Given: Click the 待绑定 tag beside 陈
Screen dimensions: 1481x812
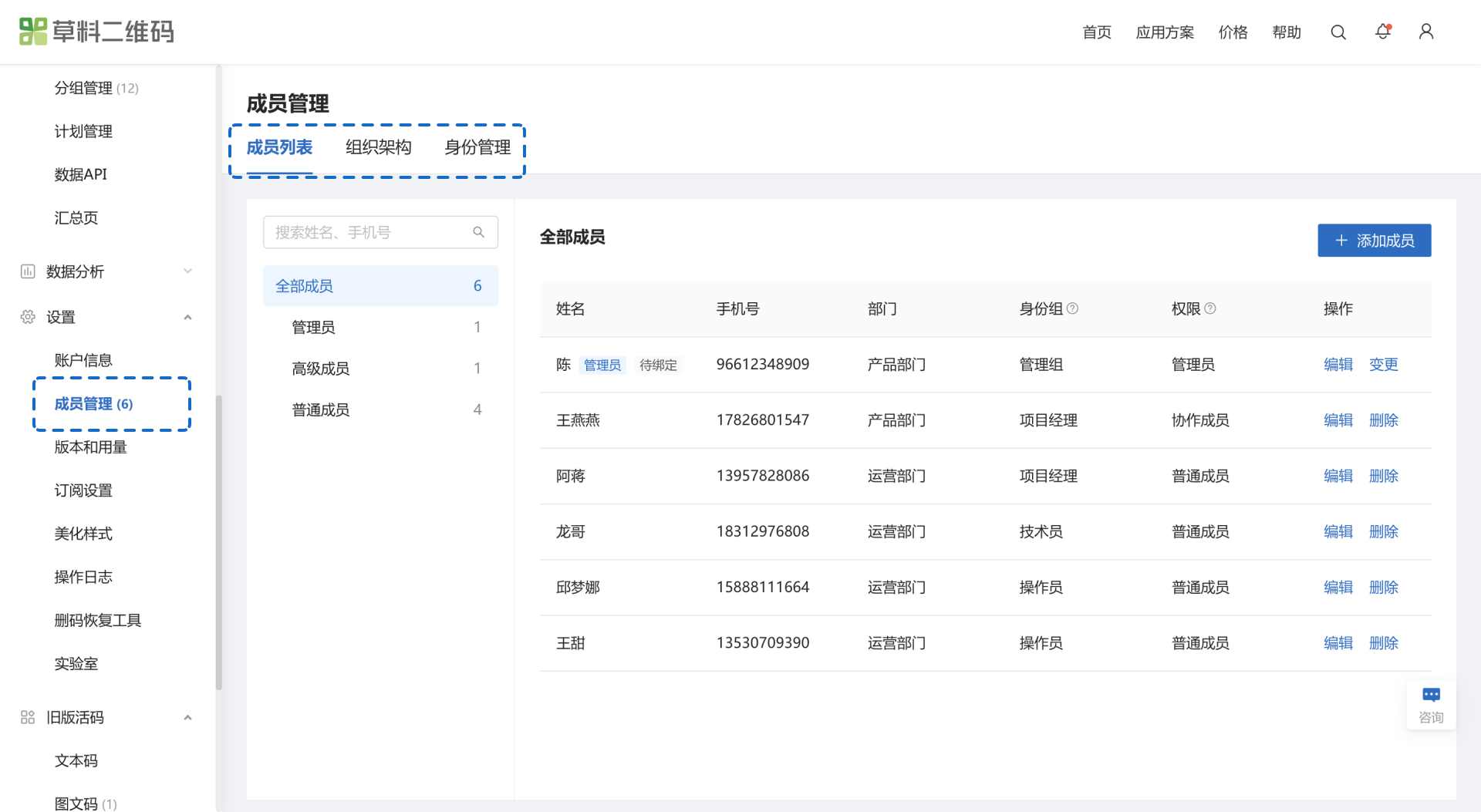Looking at the screenshot, I should tap(658, 365).
